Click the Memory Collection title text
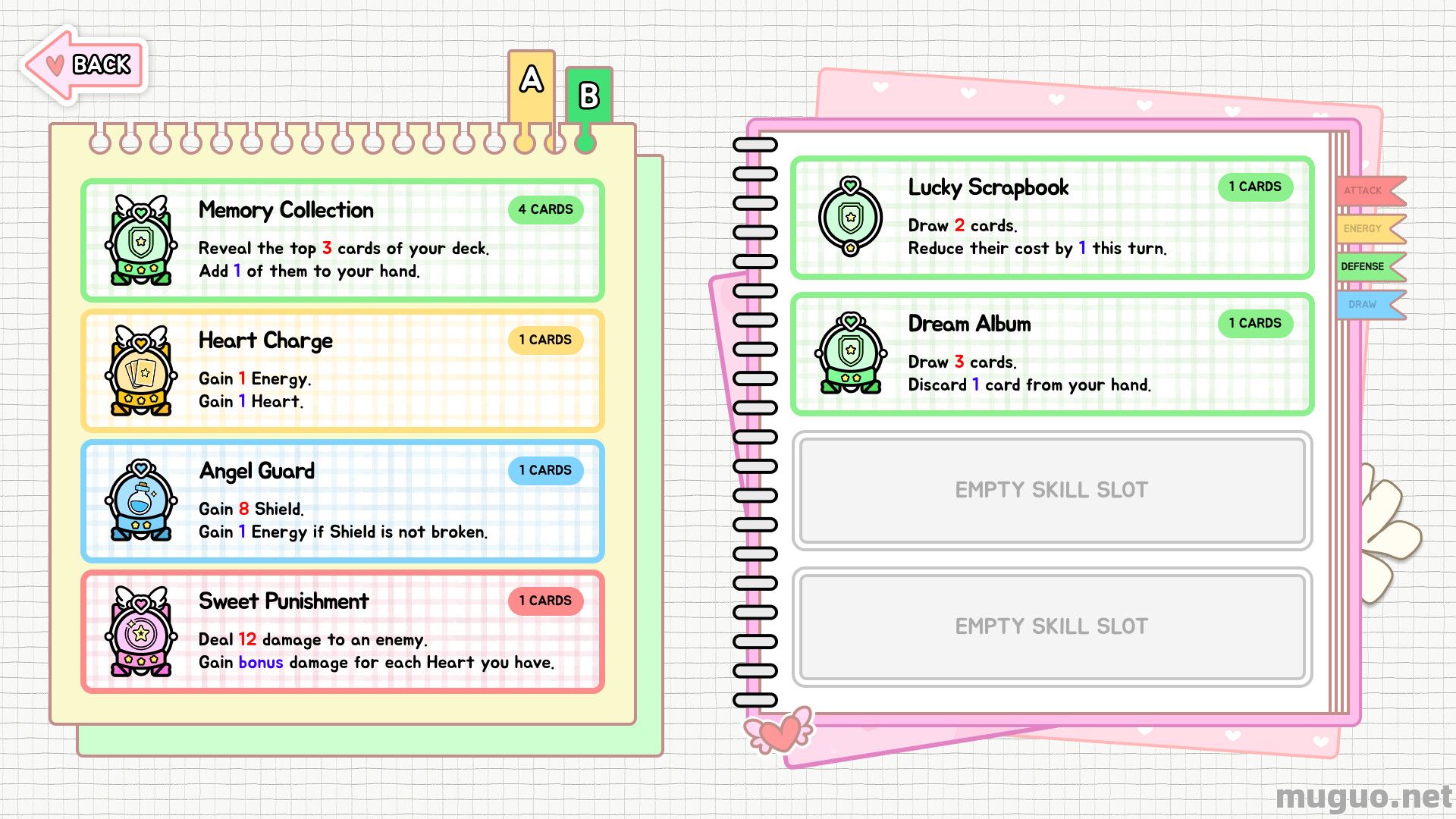 pos(286,210)
